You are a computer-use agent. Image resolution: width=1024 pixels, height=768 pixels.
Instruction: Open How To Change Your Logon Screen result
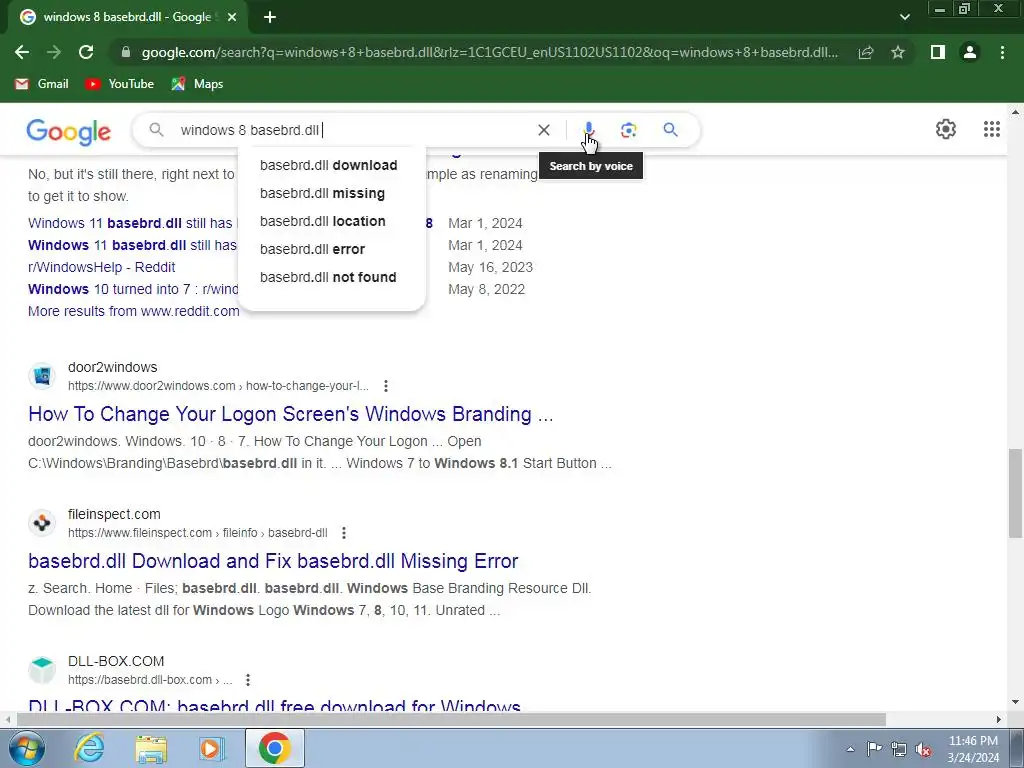coord(291,414)
